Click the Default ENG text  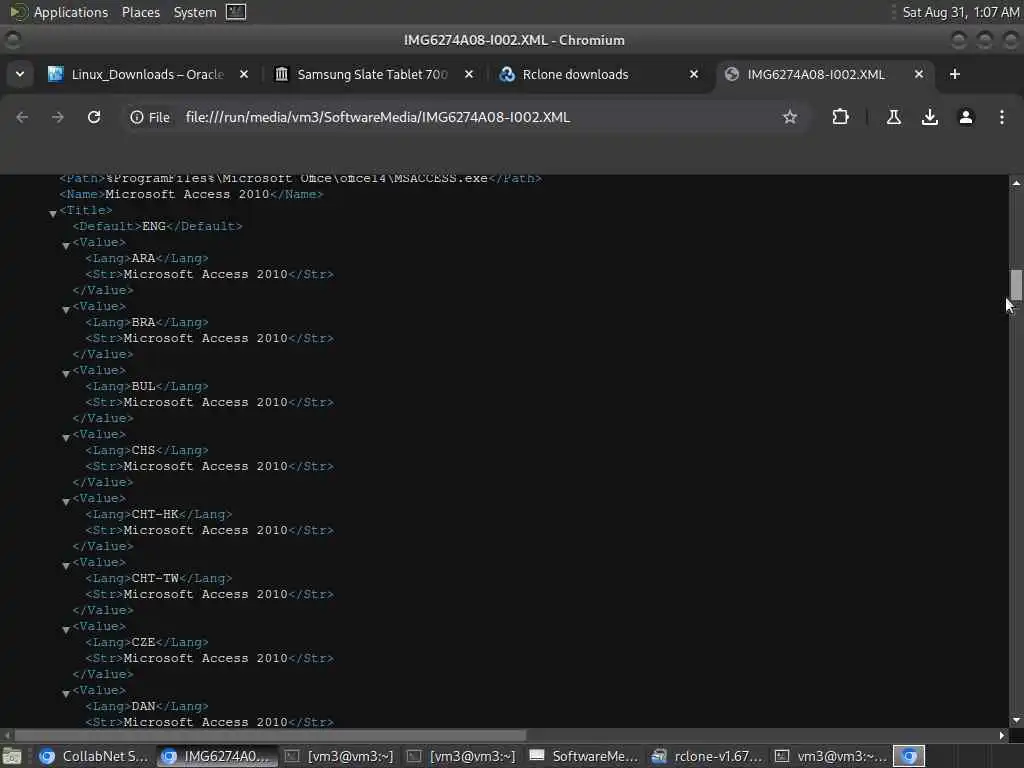click(x=154, y=226)
